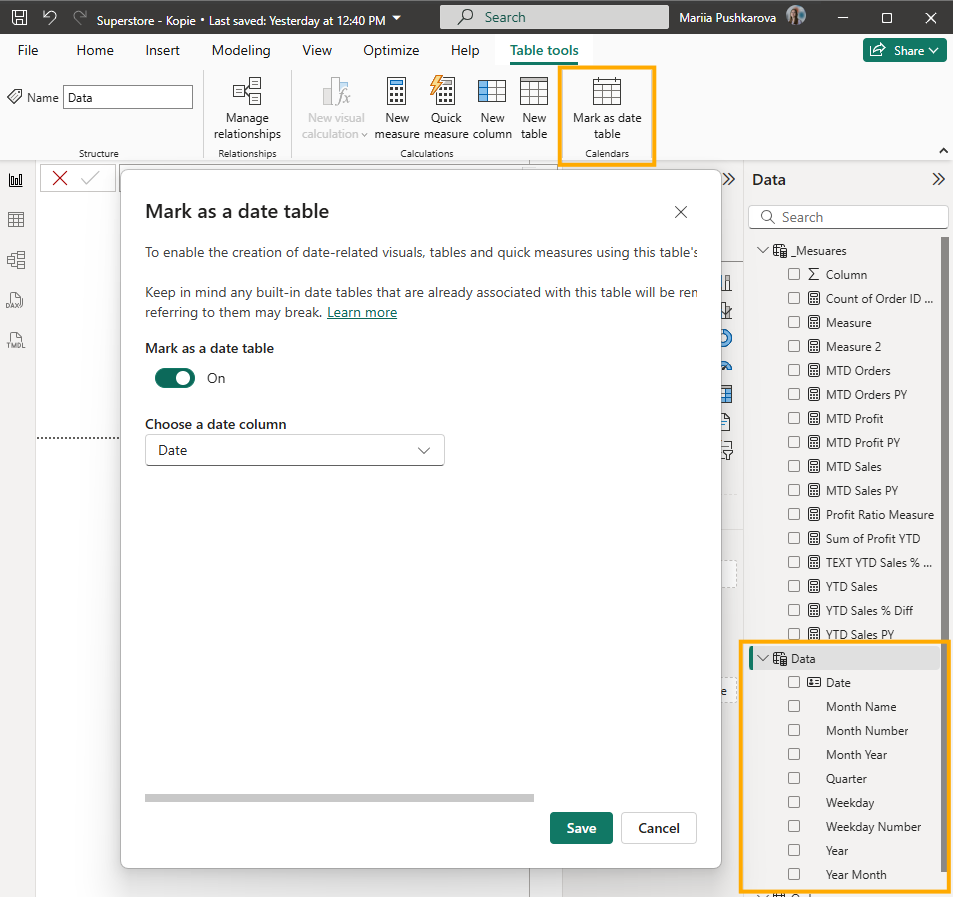Image resolution: width=953 pixels, height=897 pixels.
Task: Open the Modeling ribbon tab
Action: tap(241, 50)
